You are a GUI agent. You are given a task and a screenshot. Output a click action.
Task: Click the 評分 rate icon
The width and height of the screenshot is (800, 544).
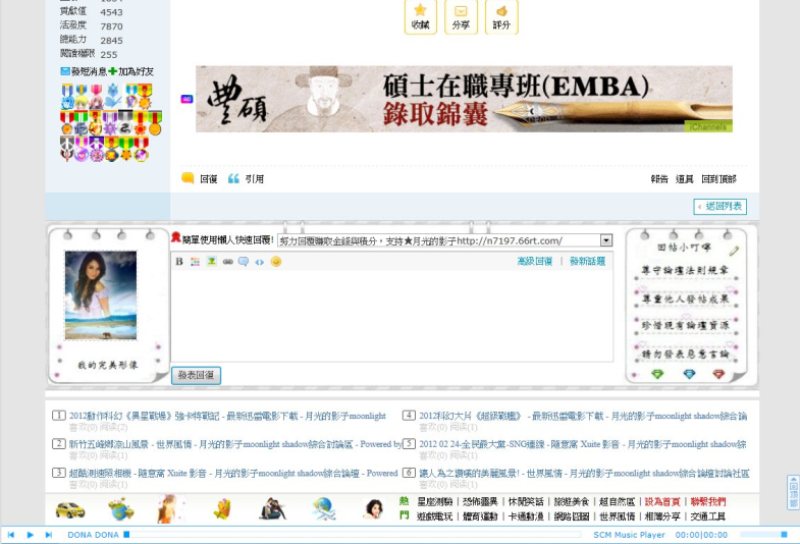click(x=502, y=16)
